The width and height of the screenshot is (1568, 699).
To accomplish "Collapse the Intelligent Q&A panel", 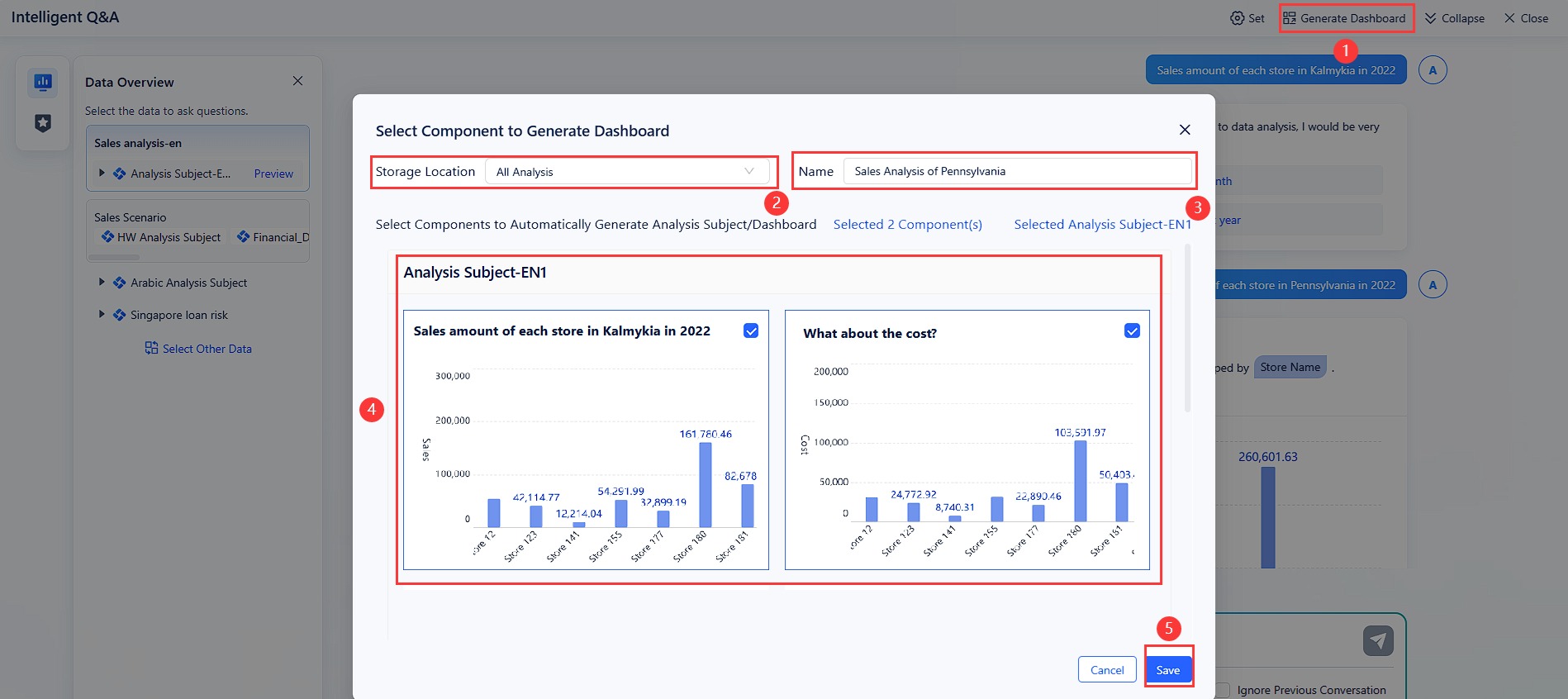I will point(1454,18).
